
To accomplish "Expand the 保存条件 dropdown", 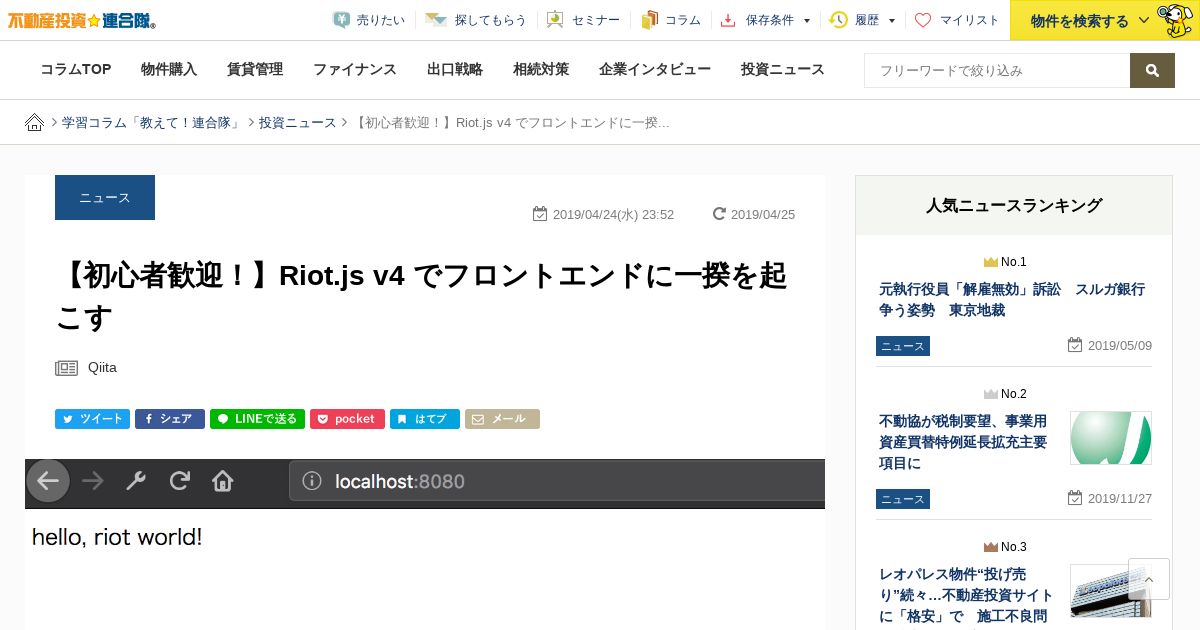I will (766, 20).
